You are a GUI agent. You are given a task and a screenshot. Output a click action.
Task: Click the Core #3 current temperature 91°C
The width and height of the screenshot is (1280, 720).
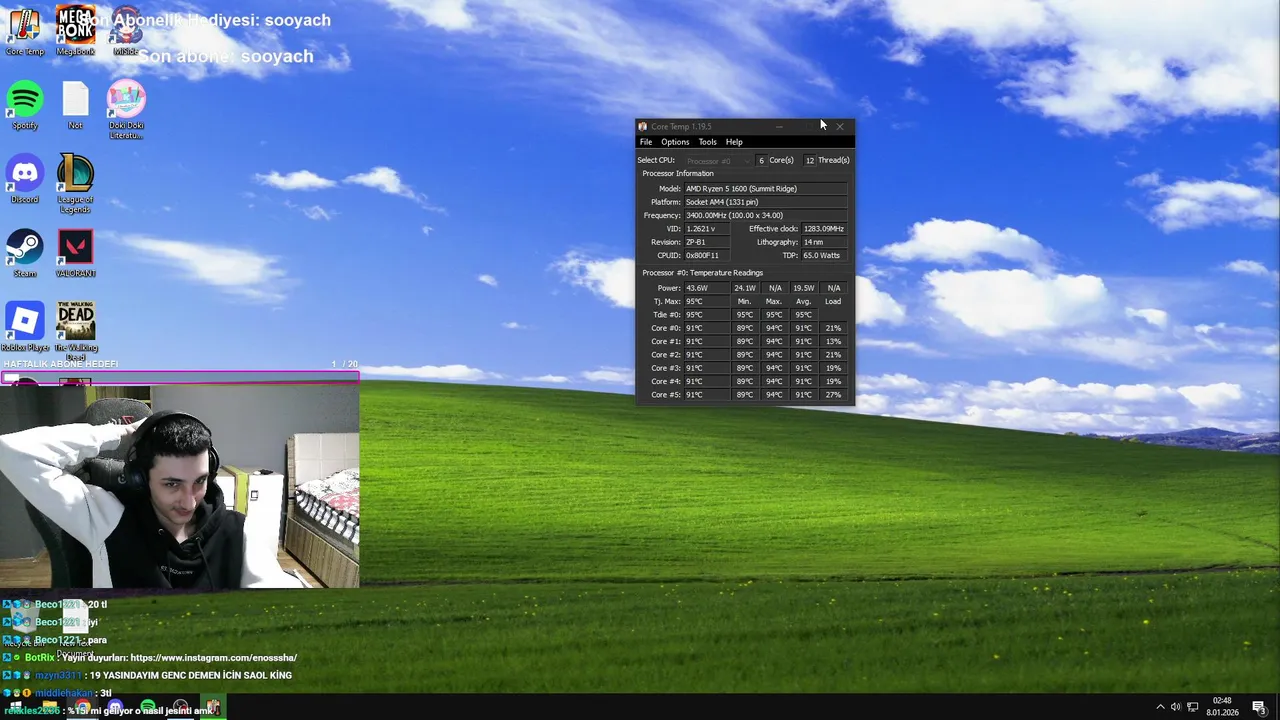point(706,368)
